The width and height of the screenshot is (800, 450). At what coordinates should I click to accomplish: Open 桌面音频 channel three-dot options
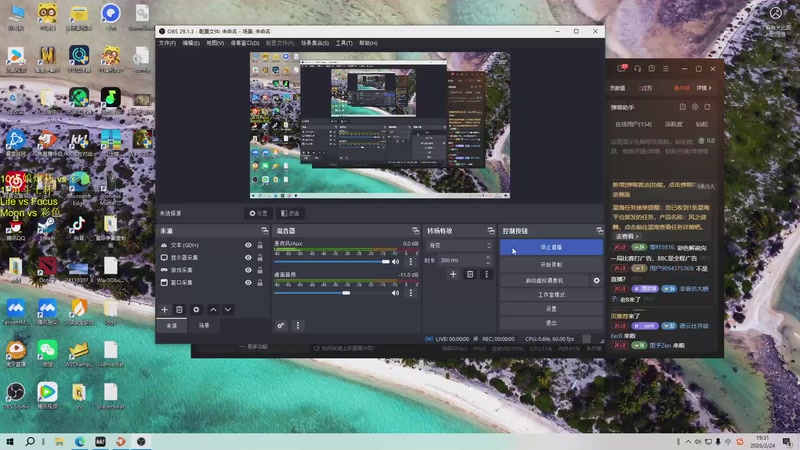click(x=411, y=293)
